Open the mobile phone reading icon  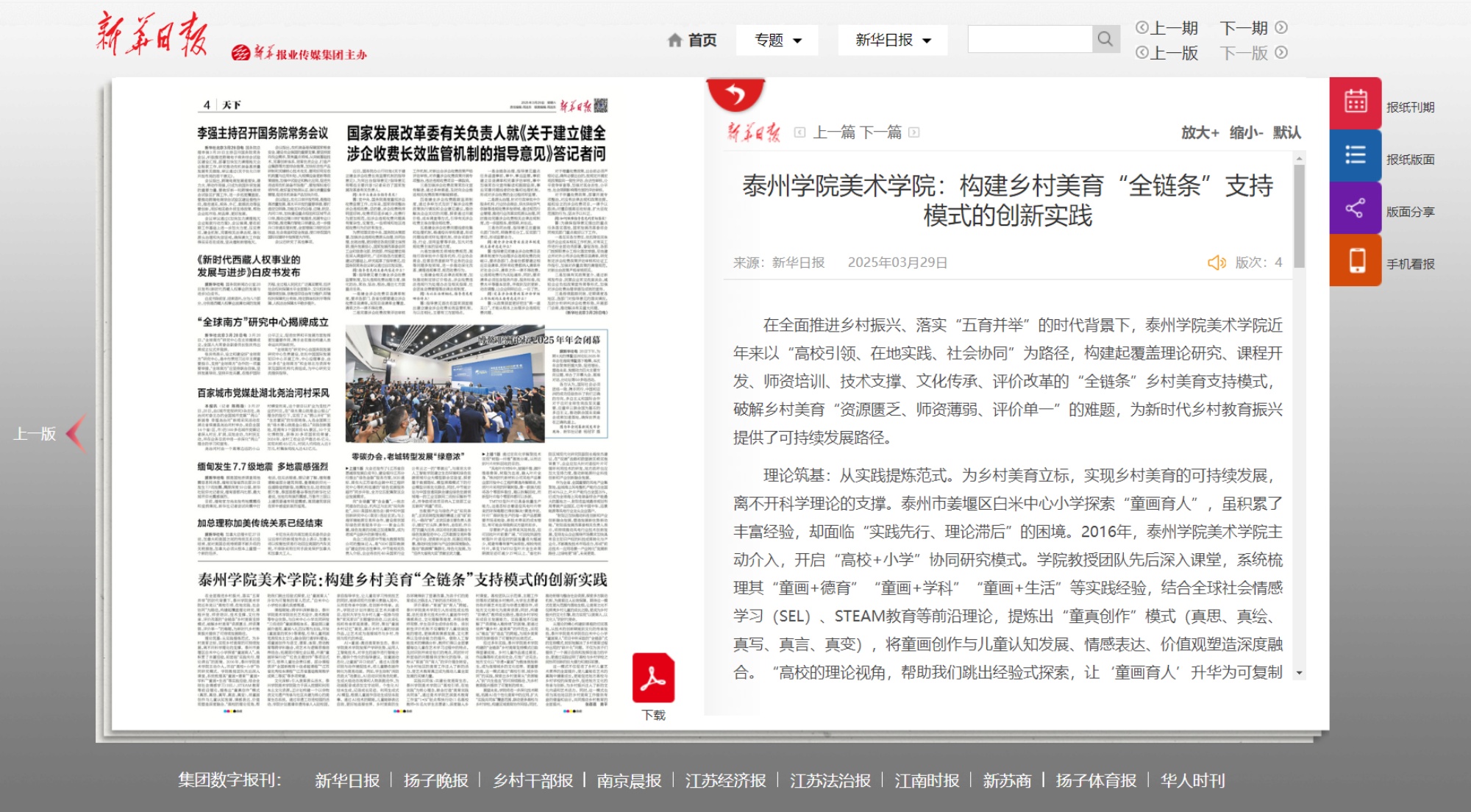[x=1356, y=260]
